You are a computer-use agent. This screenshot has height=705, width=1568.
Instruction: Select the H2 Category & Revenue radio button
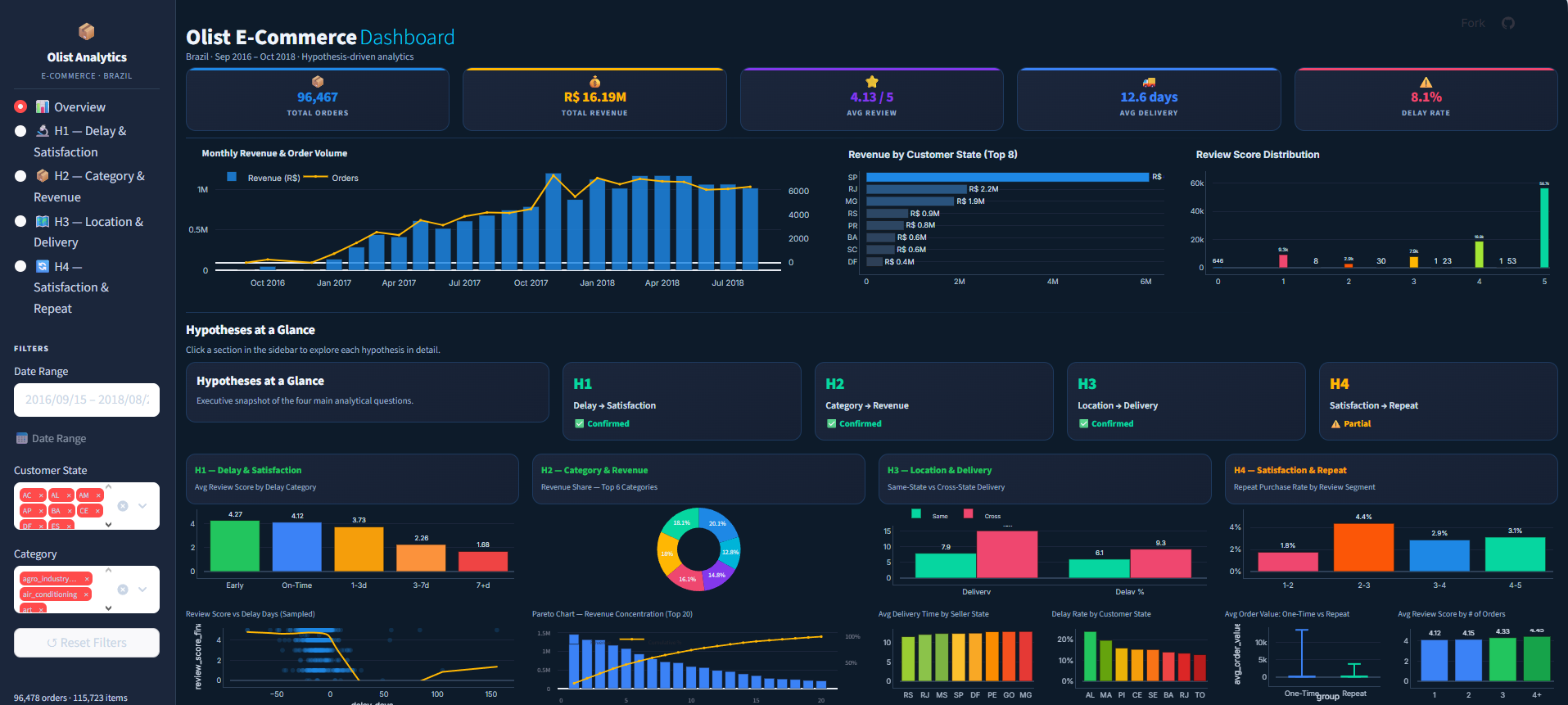point(20,176)
